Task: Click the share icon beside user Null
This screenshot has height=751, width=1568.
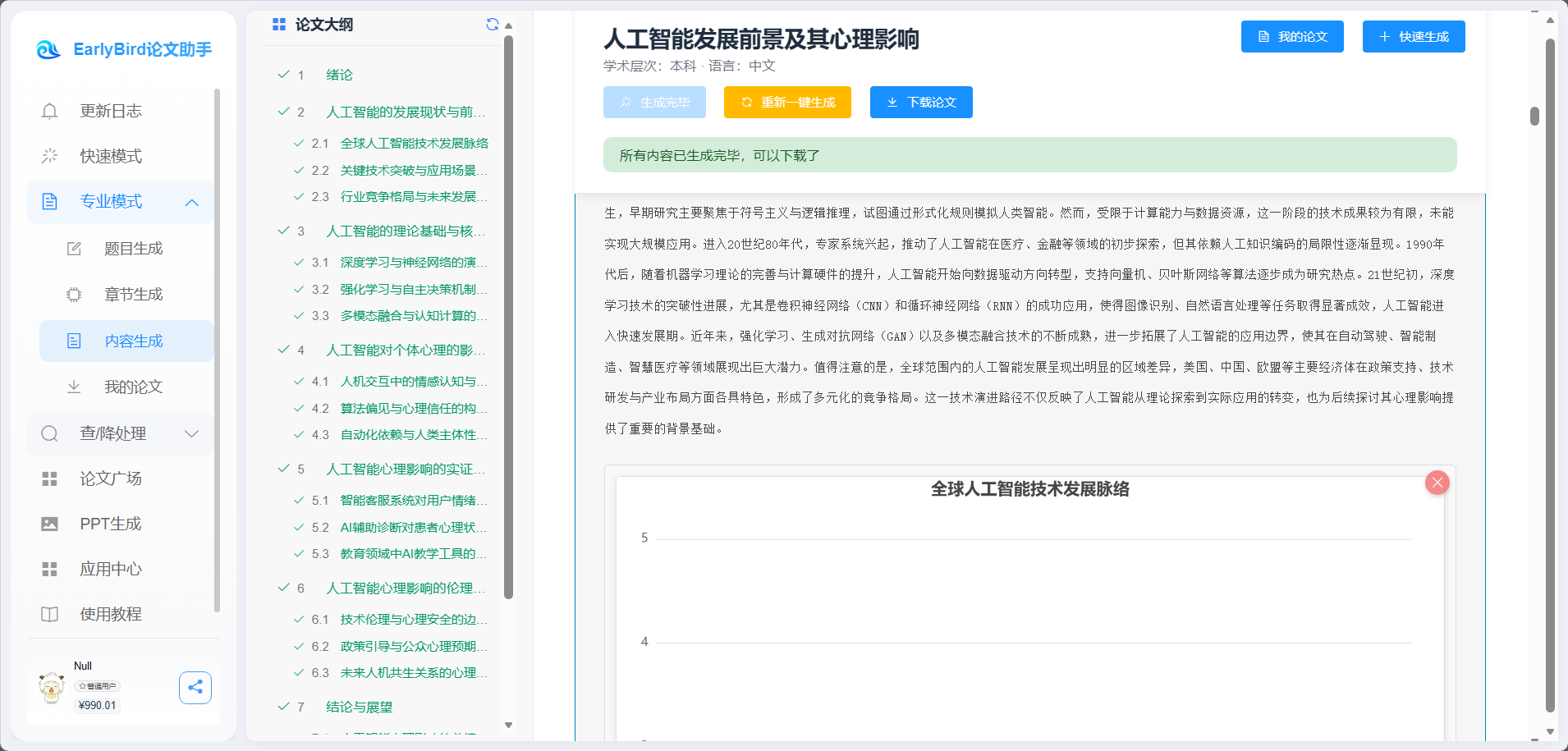Action: tap(195, 687)
